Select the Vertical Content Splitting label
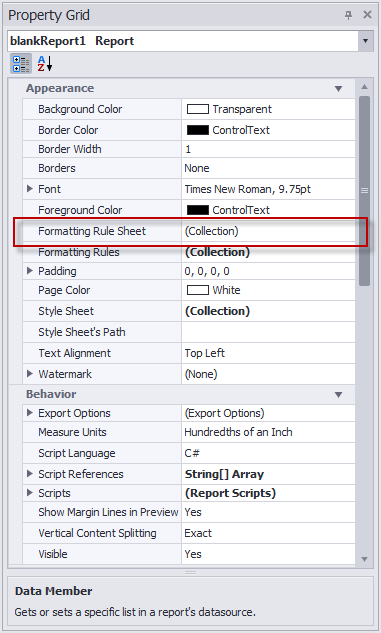The height and width of the screenshot is (633, 381). click(x=97, y=533)
